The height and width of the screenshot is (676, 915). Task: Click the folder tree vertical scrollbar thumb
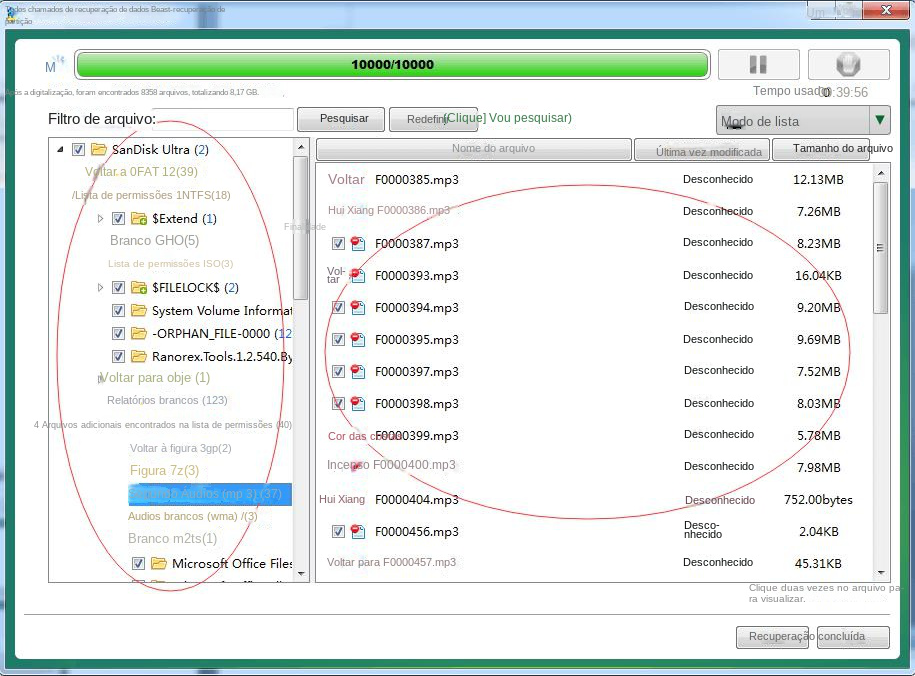click(300, 228)
